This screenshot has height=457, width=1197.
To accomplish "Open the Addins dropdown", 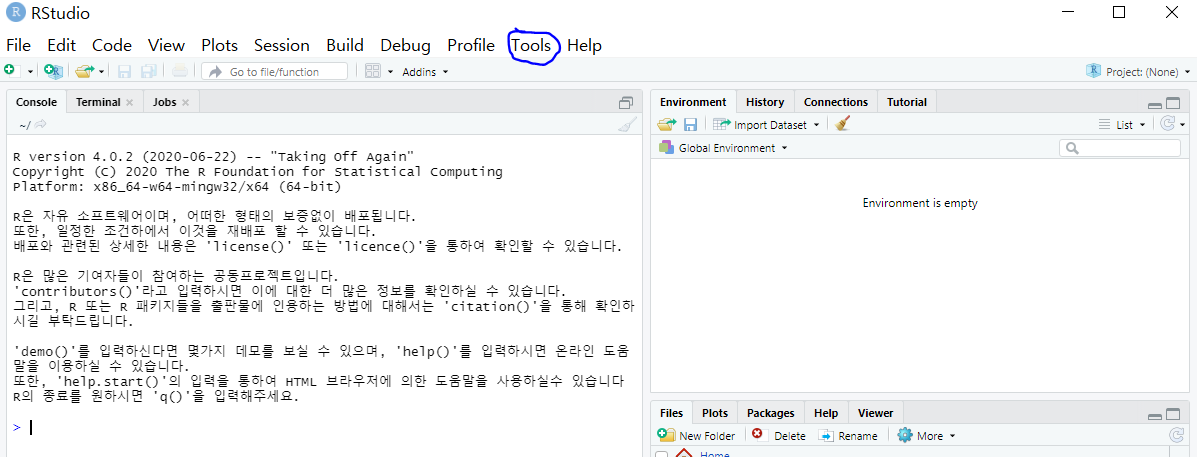I will pyautogui.click(x=425, y=72).
